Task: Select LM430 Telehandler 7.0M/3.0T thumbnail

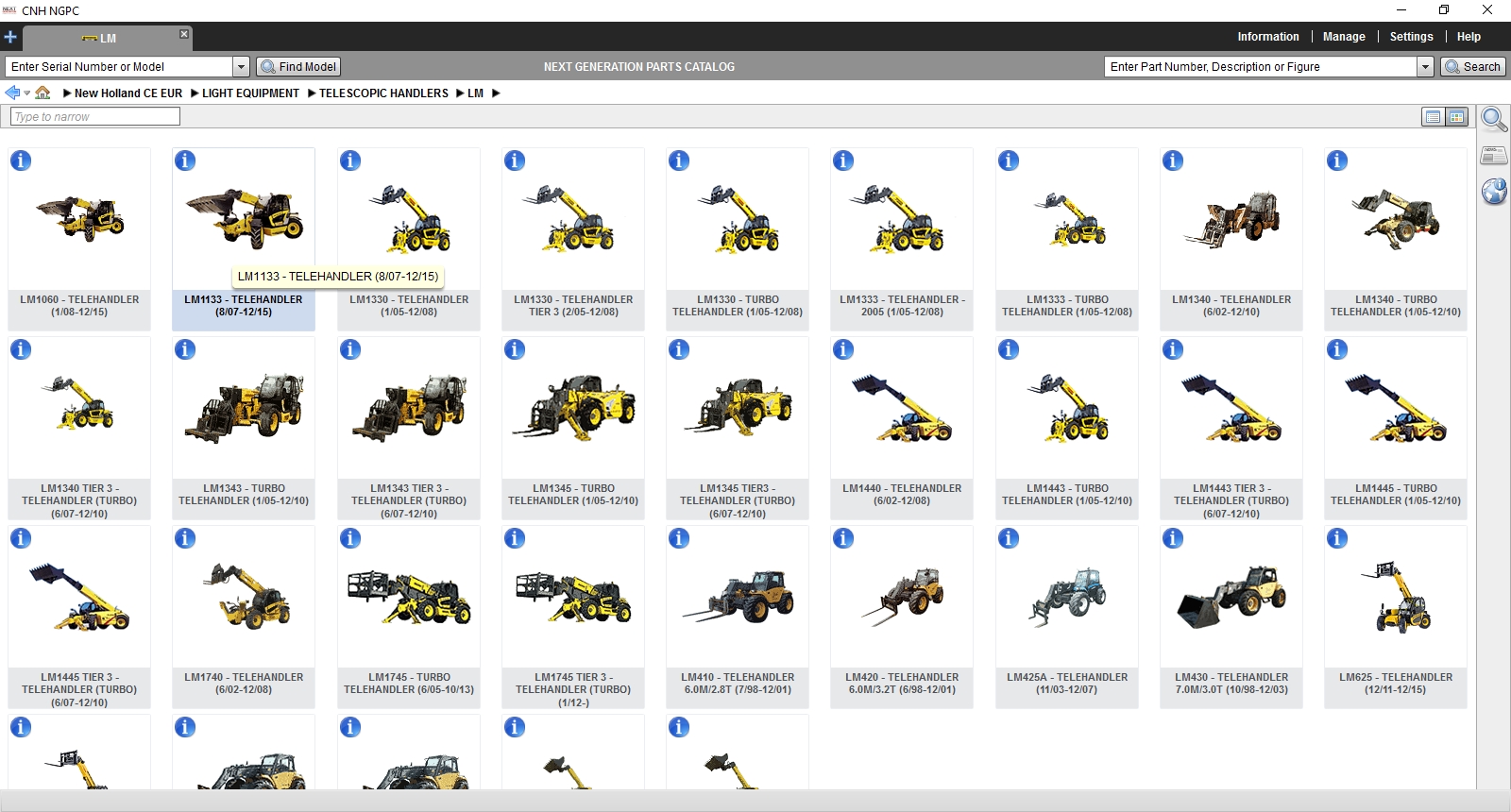Action: point(1231,596)
